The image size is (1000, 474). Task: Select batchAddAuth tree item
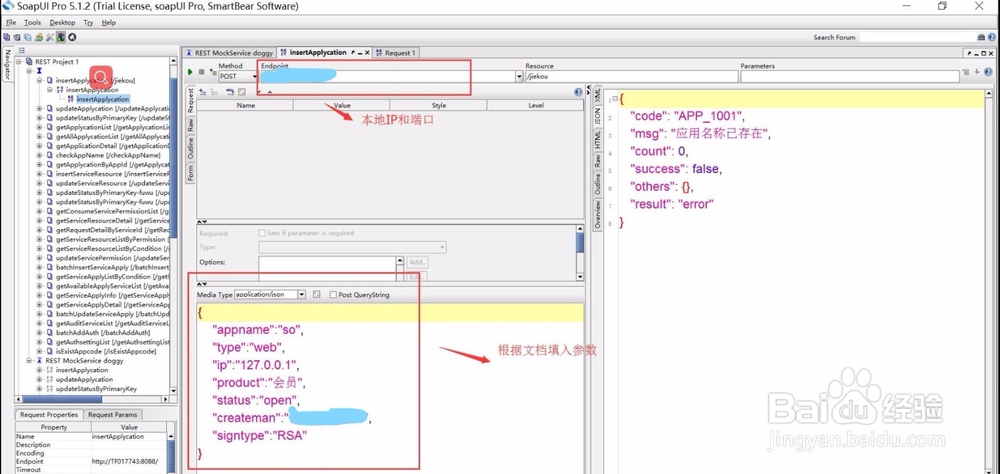(x=103, y=333)
